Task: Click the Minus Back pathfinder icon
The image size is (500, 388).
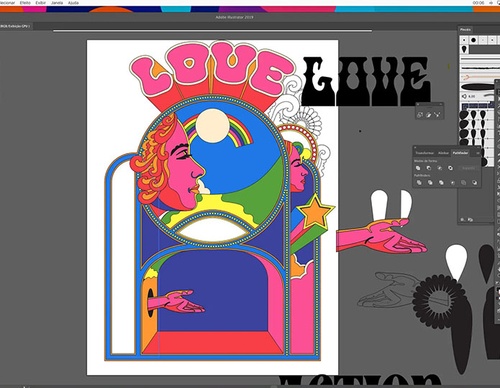Action: pos(474,182)
